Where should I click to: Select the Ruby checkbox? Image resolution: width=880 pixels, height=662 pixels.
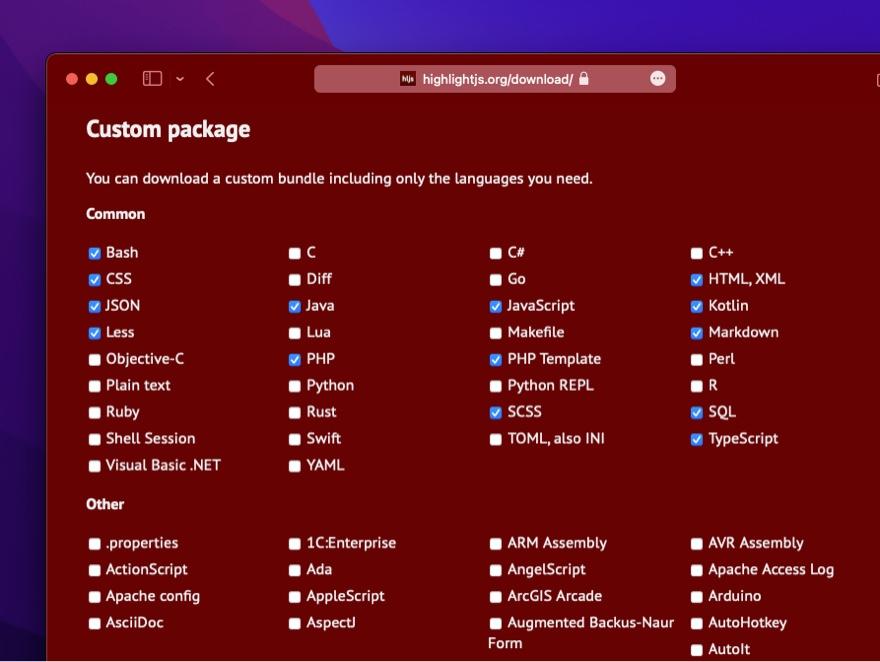coord(94,413)
